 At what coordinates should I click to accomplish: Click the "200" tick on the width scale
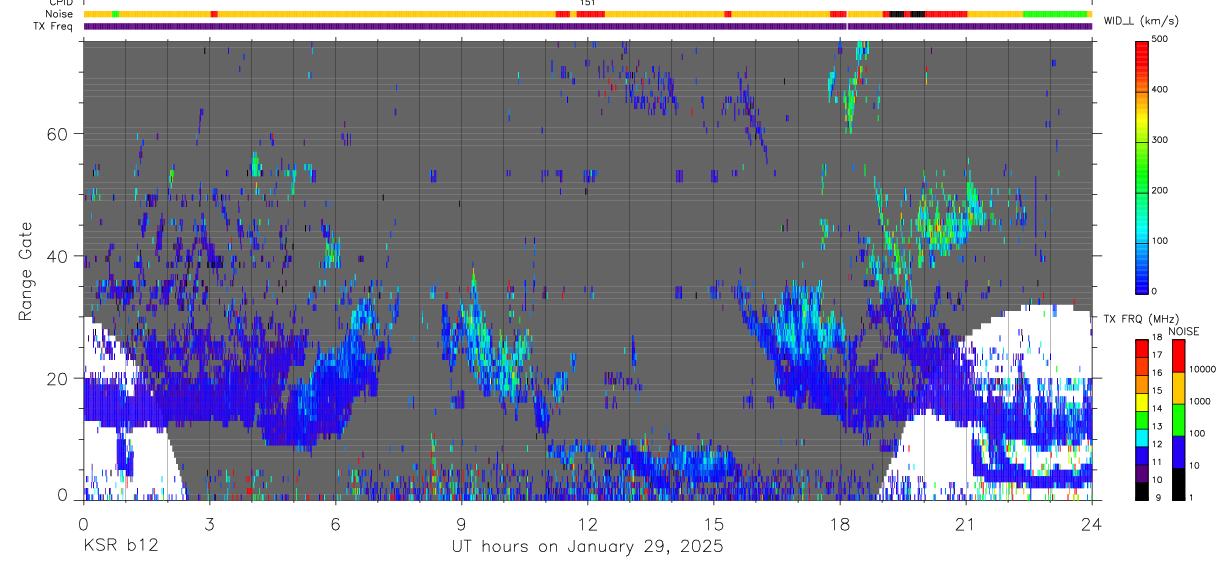(1162, 191)
